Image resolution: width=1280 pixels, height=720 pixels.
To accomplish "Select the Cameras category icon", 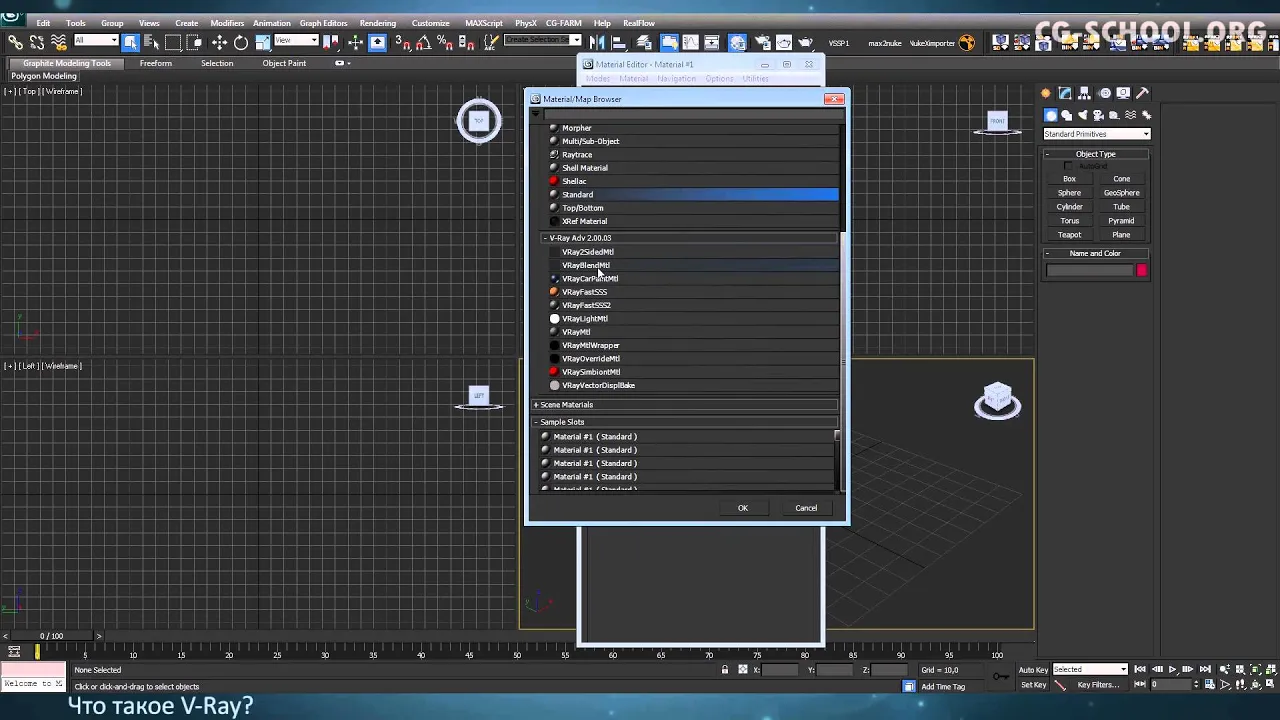I will [1098, 115].
